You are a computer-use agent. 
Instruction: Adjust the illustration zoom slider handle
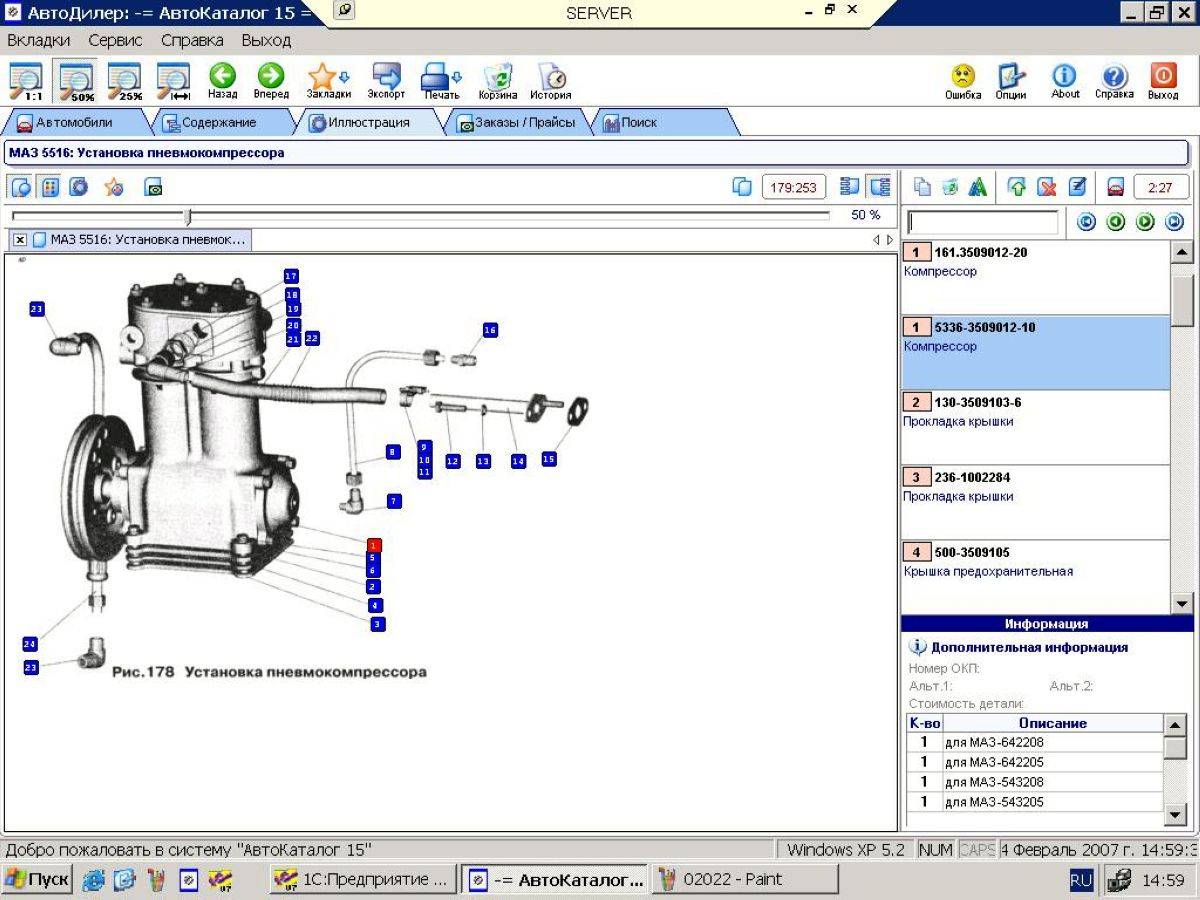(188, 216)
